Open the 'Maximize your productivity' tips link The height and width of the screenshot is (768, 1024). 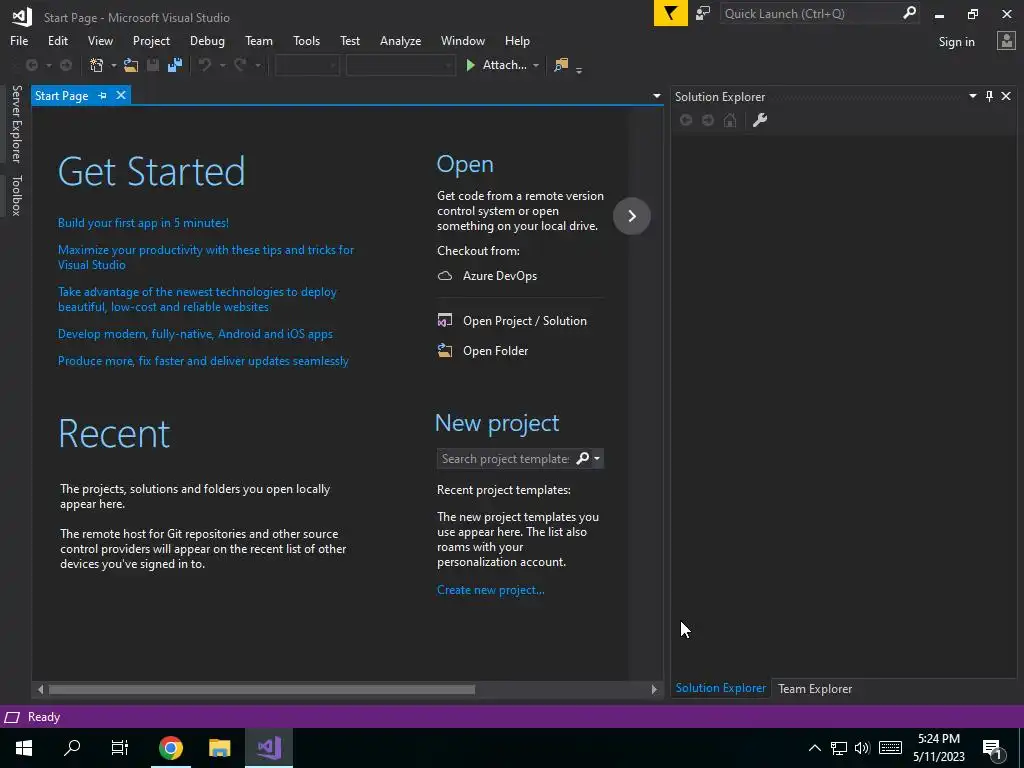tap(206, 257)
